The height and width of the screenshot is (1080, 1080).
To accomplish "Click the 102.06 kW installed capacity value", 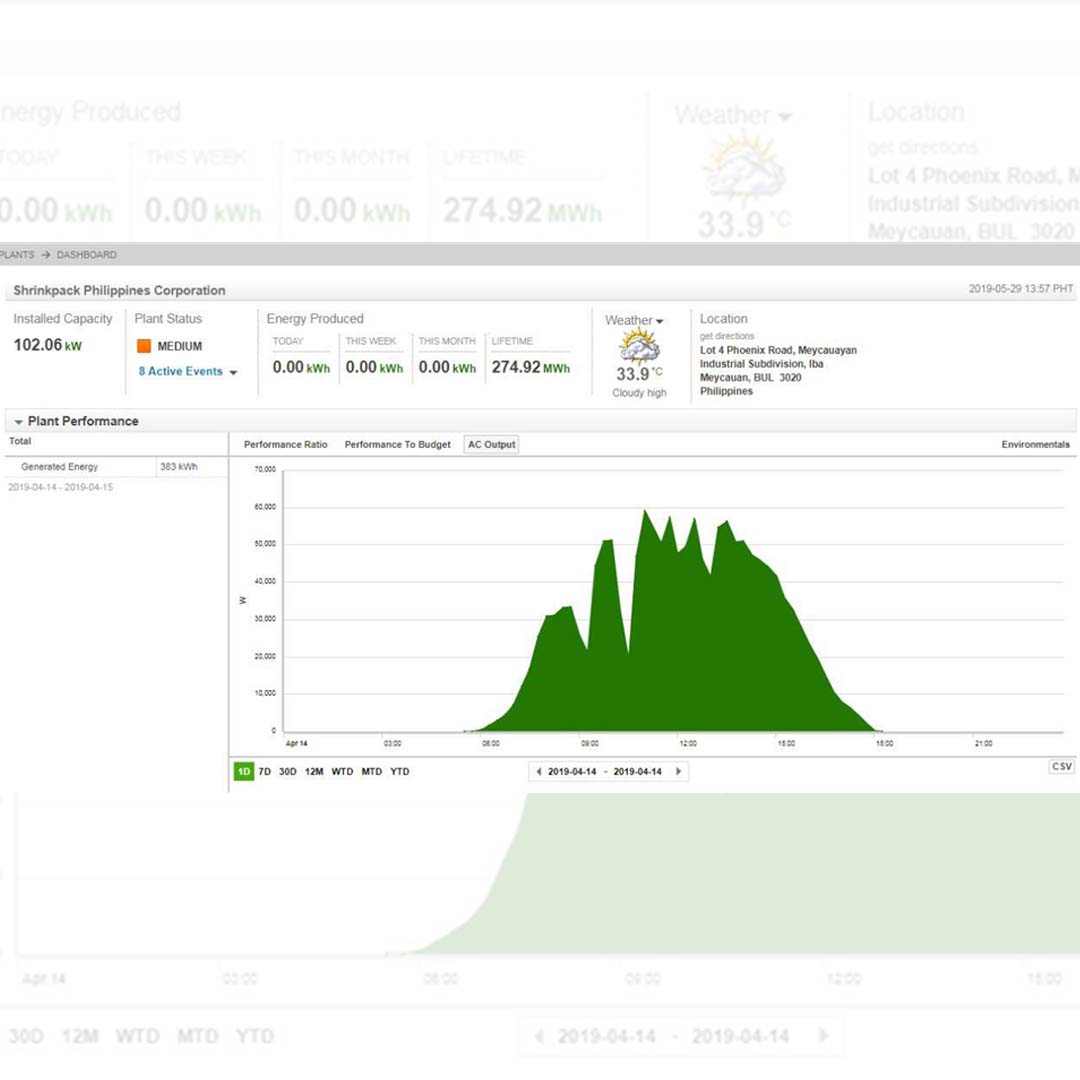I will (x=48, y=345).
